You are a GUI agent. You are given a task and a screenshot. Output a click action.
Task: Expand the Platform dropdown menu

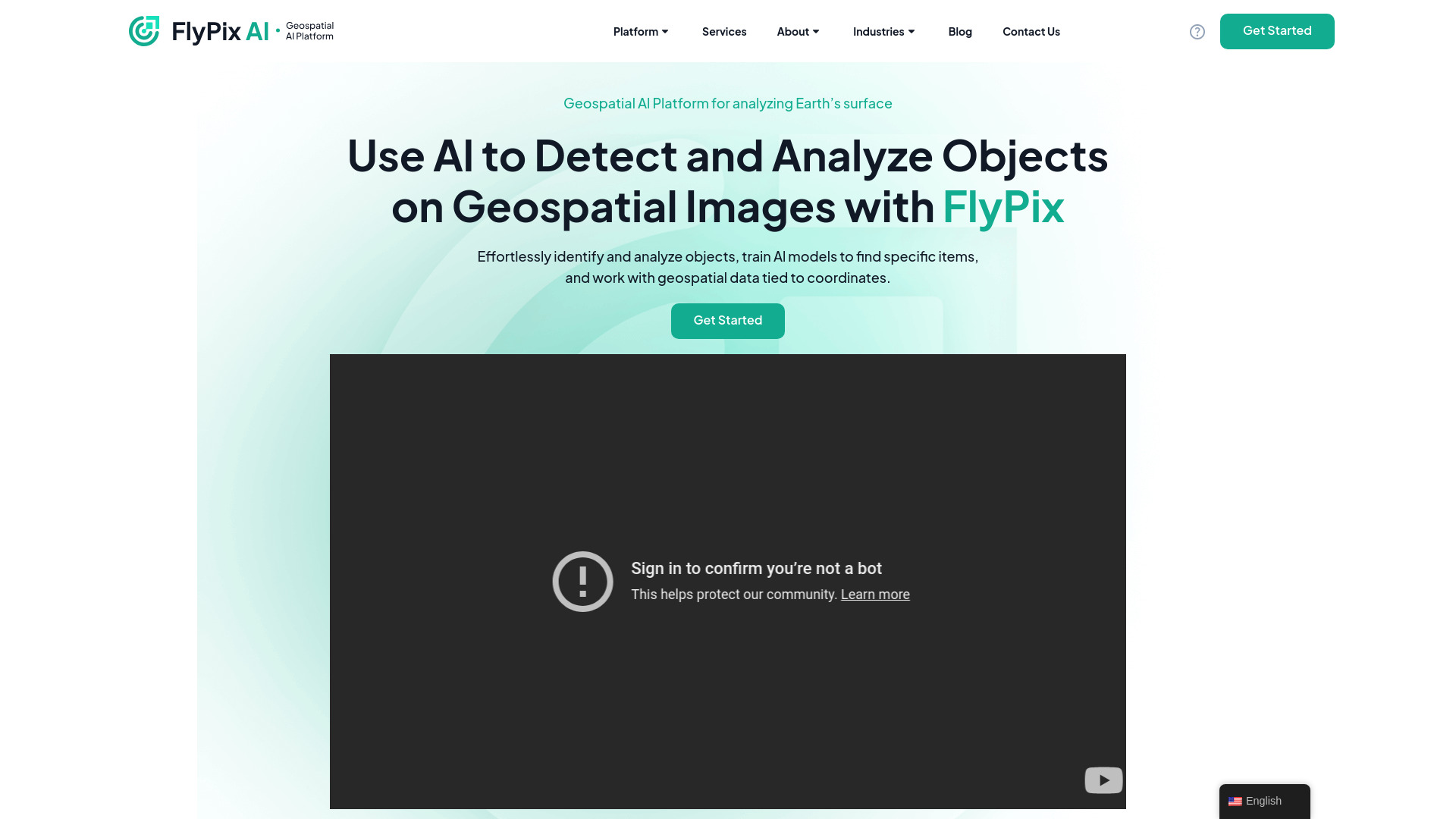point(640,31)
